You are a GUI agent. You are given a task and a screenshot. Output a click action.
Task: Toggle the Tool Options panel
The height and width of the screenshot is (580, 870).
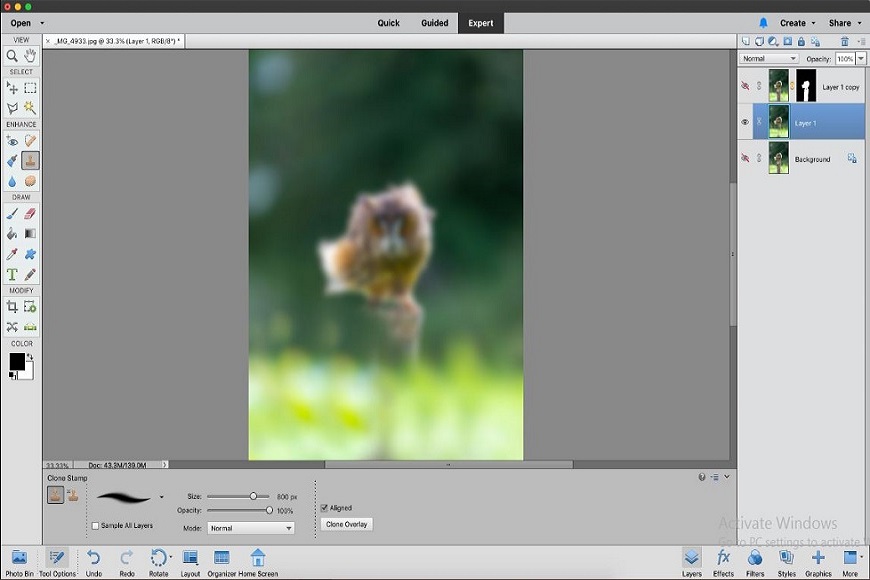(57, 563)
